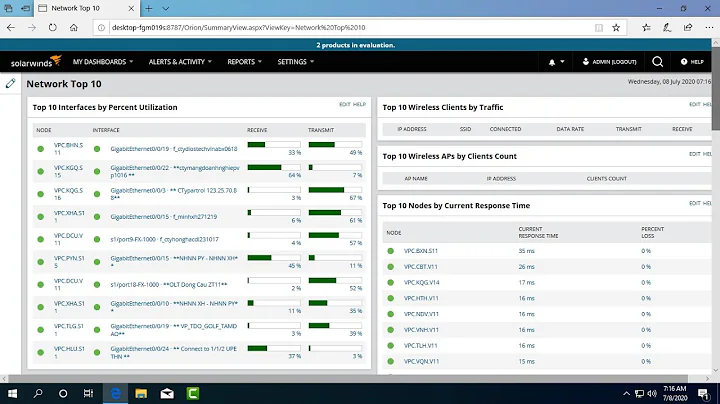This screenshot has height=404, width=720.
Task: Go to browser home page icon
Action: [x=73, y=28]
